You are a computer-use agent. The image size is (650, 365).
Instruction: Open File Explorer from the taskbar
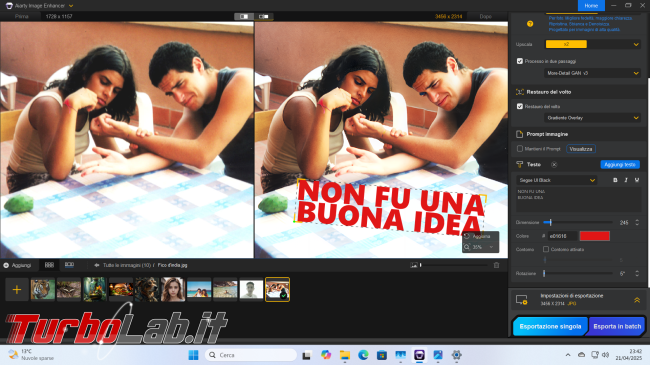click(344, 355)
